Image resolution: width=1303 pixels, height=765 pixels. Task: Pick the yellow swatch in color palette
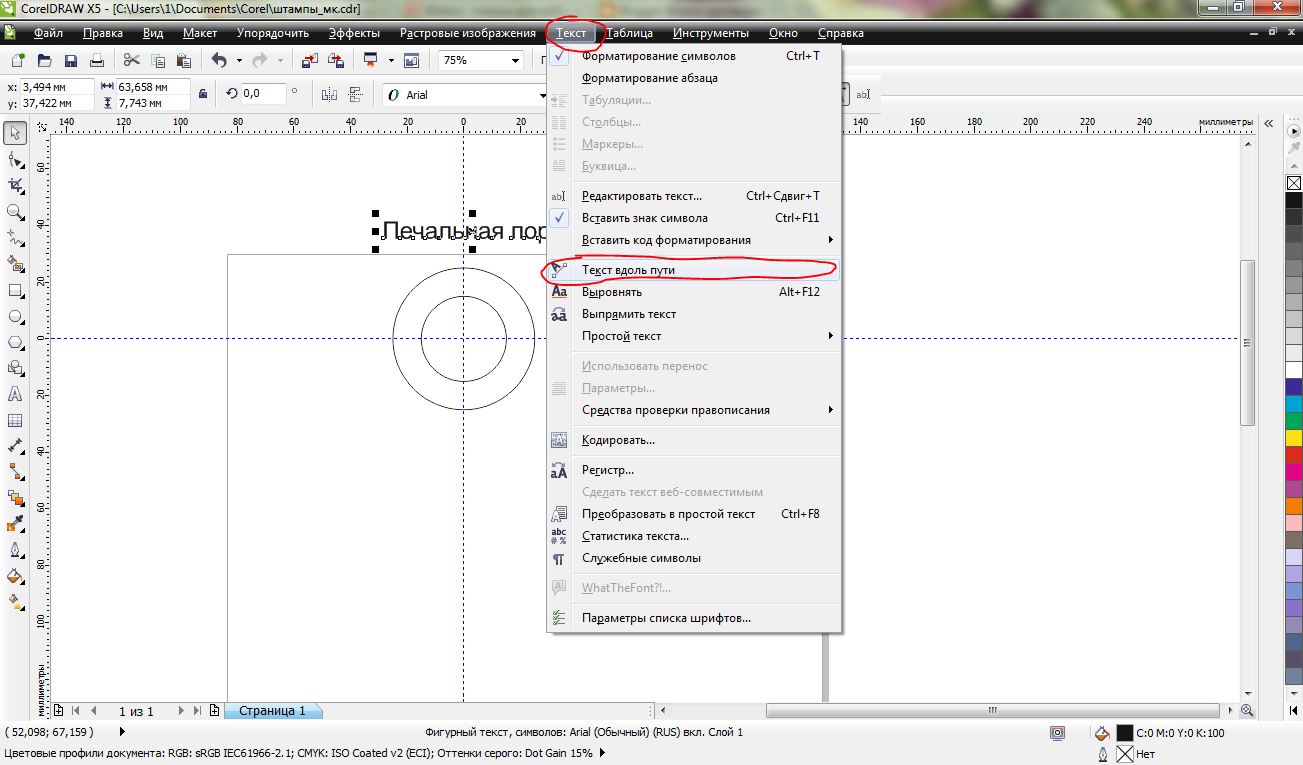click(1293, 438)
